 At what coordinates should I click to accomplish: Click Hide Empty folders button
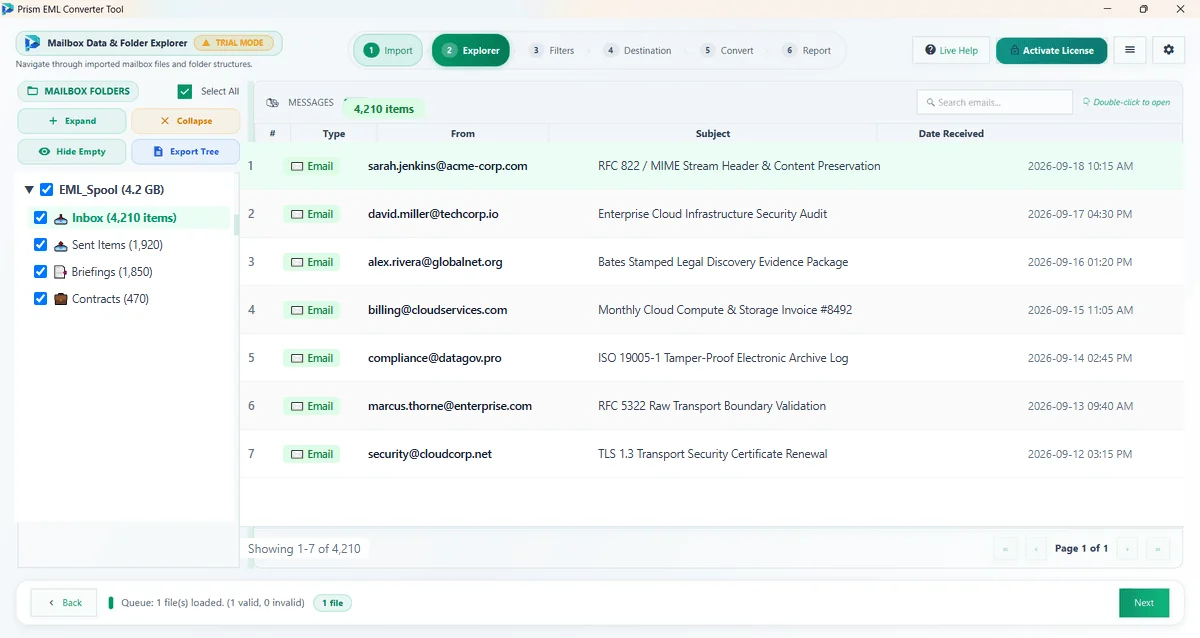point(72,152)
